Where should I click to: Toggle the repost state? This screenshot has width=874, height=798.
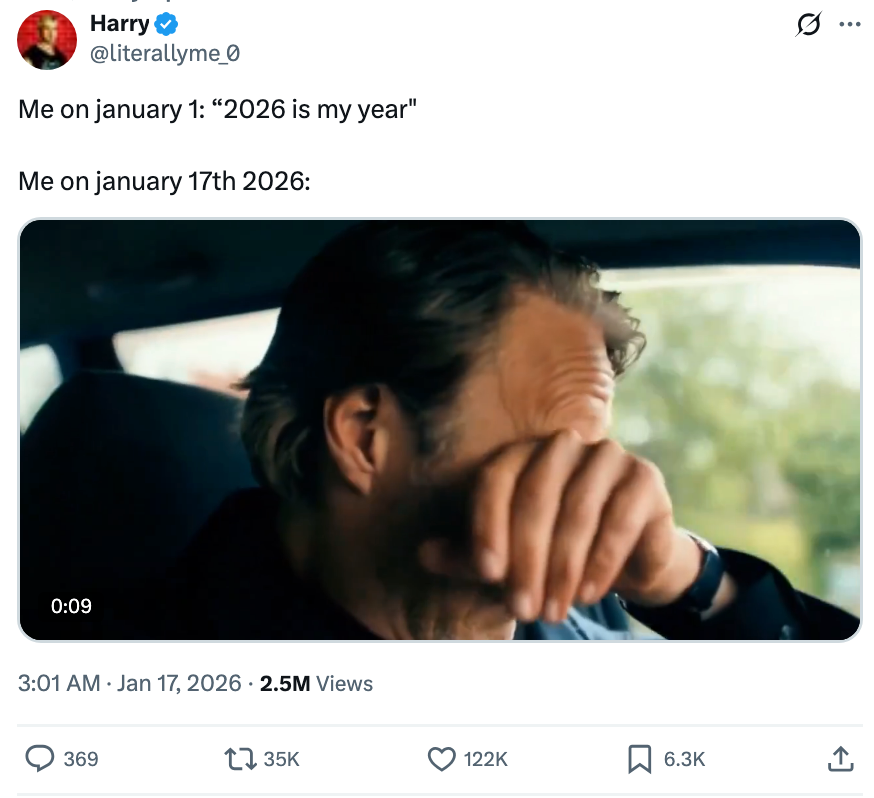(240, 760)
